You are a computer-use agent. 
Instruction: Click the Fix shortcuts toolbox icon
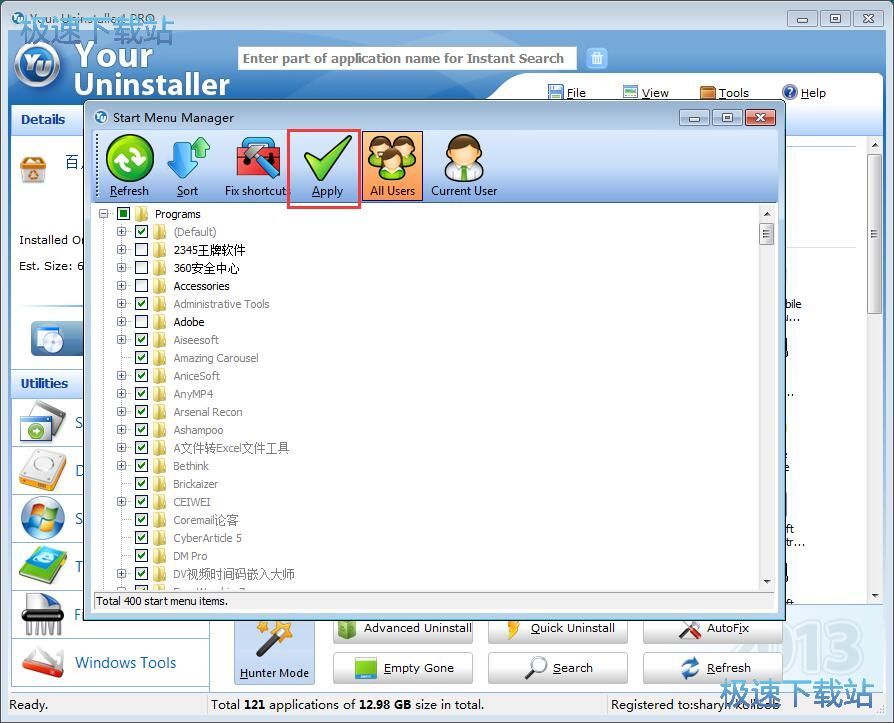257,158
